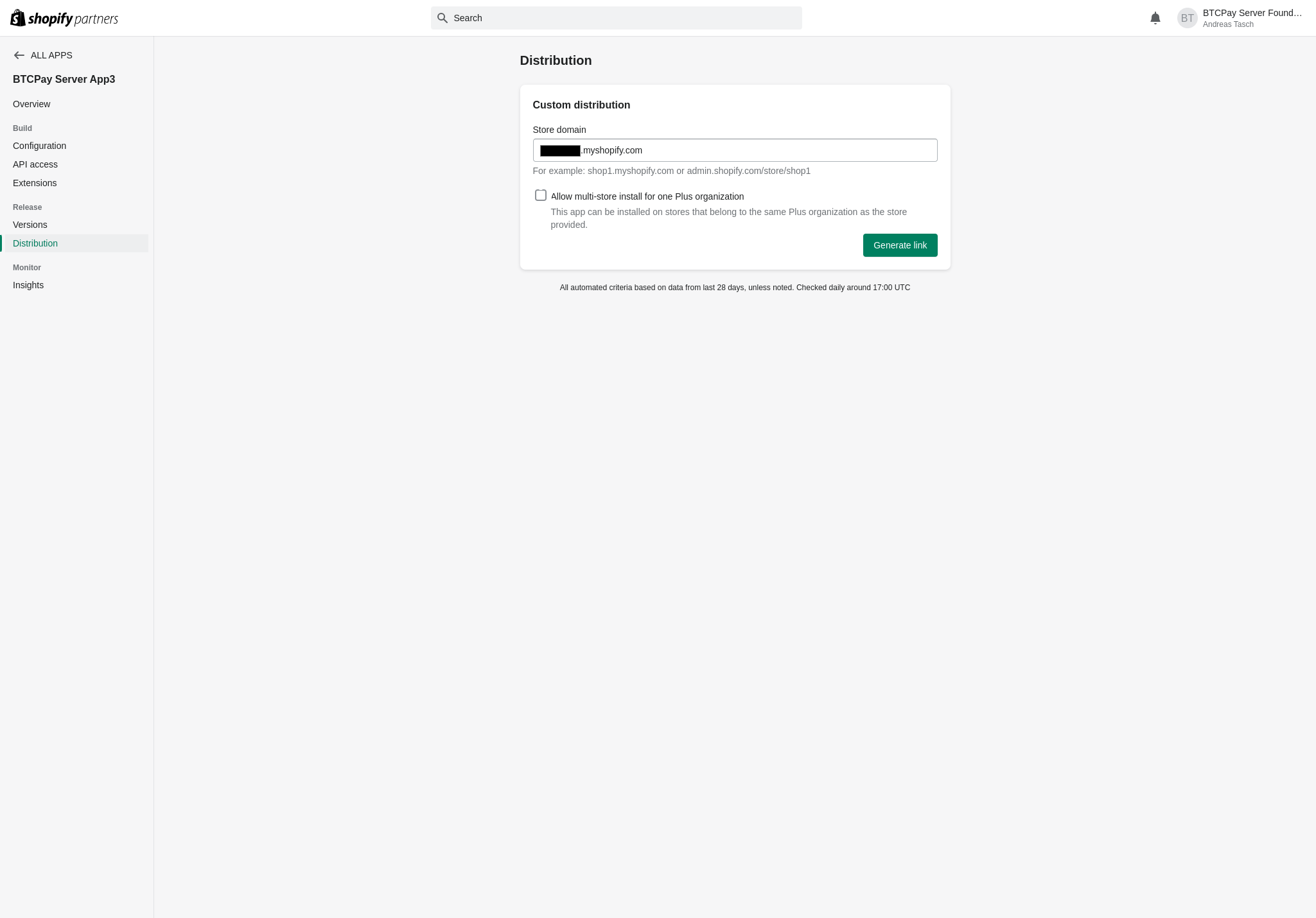This screenshot has width=1316, height=918.
Task: Click the BT avatar icon top right
Action: click(1188, 18)
